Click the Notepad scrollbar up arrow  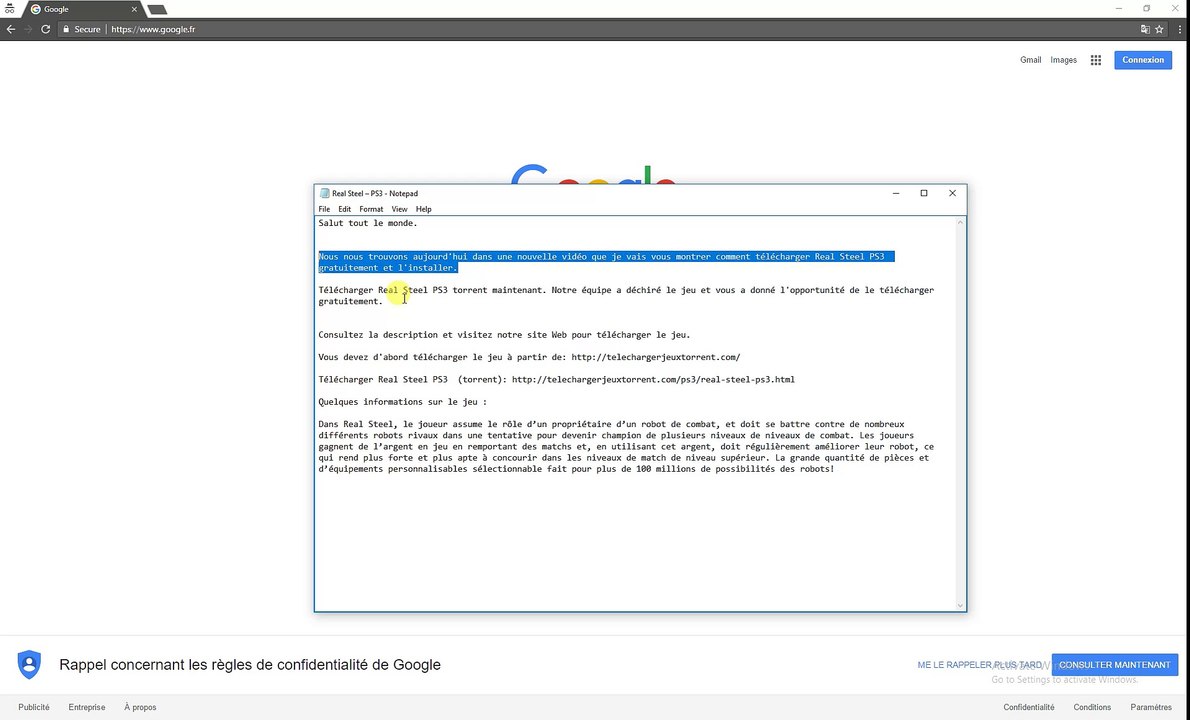(x=960, y=222)
